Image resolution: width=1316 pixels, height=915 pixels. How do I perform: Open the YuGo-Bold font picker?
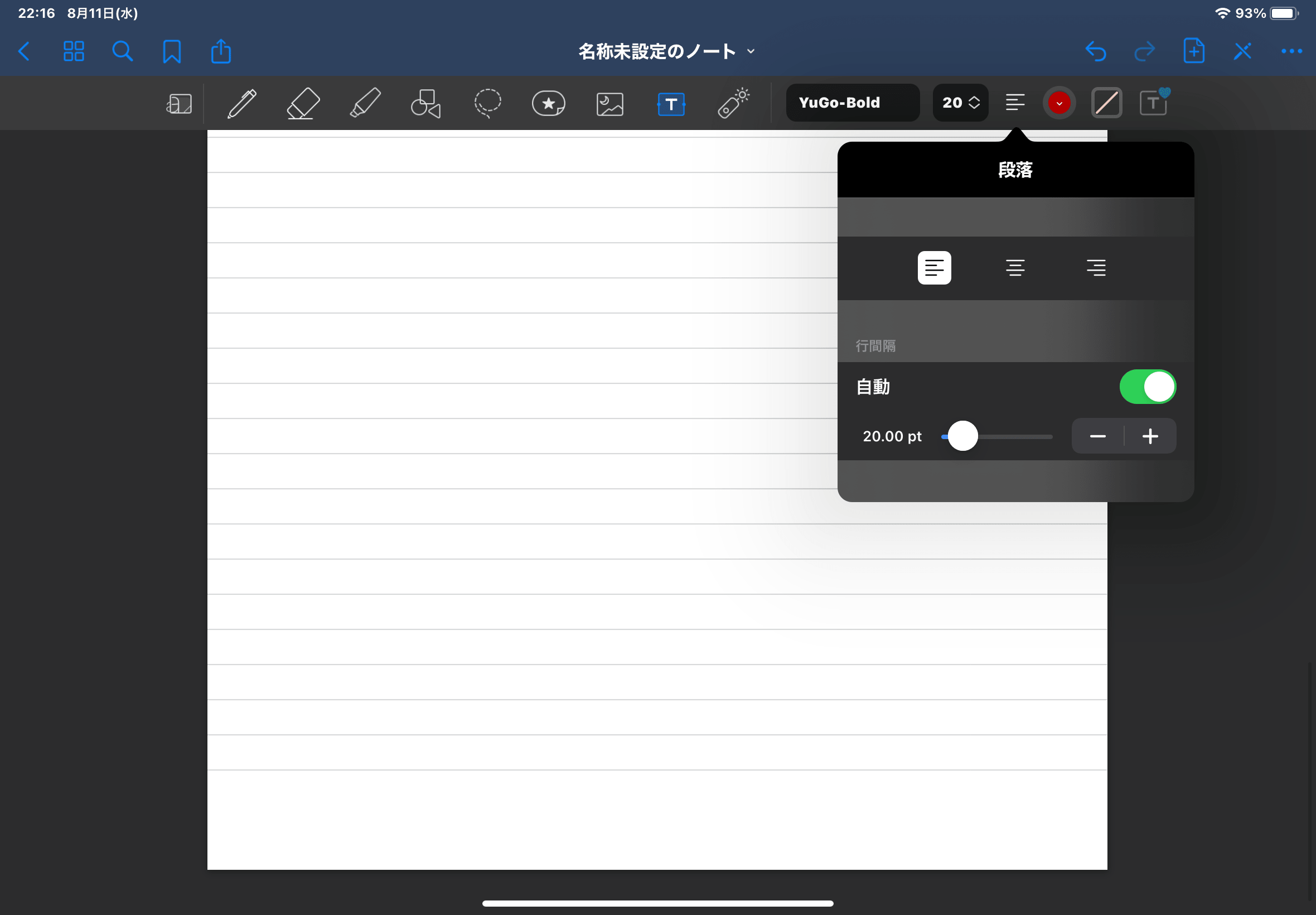[x=852, y=103]
